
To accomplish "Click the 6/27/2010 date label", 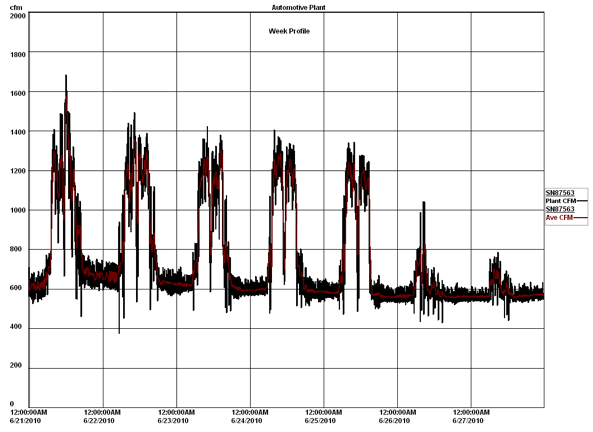I will click(468, 421).
